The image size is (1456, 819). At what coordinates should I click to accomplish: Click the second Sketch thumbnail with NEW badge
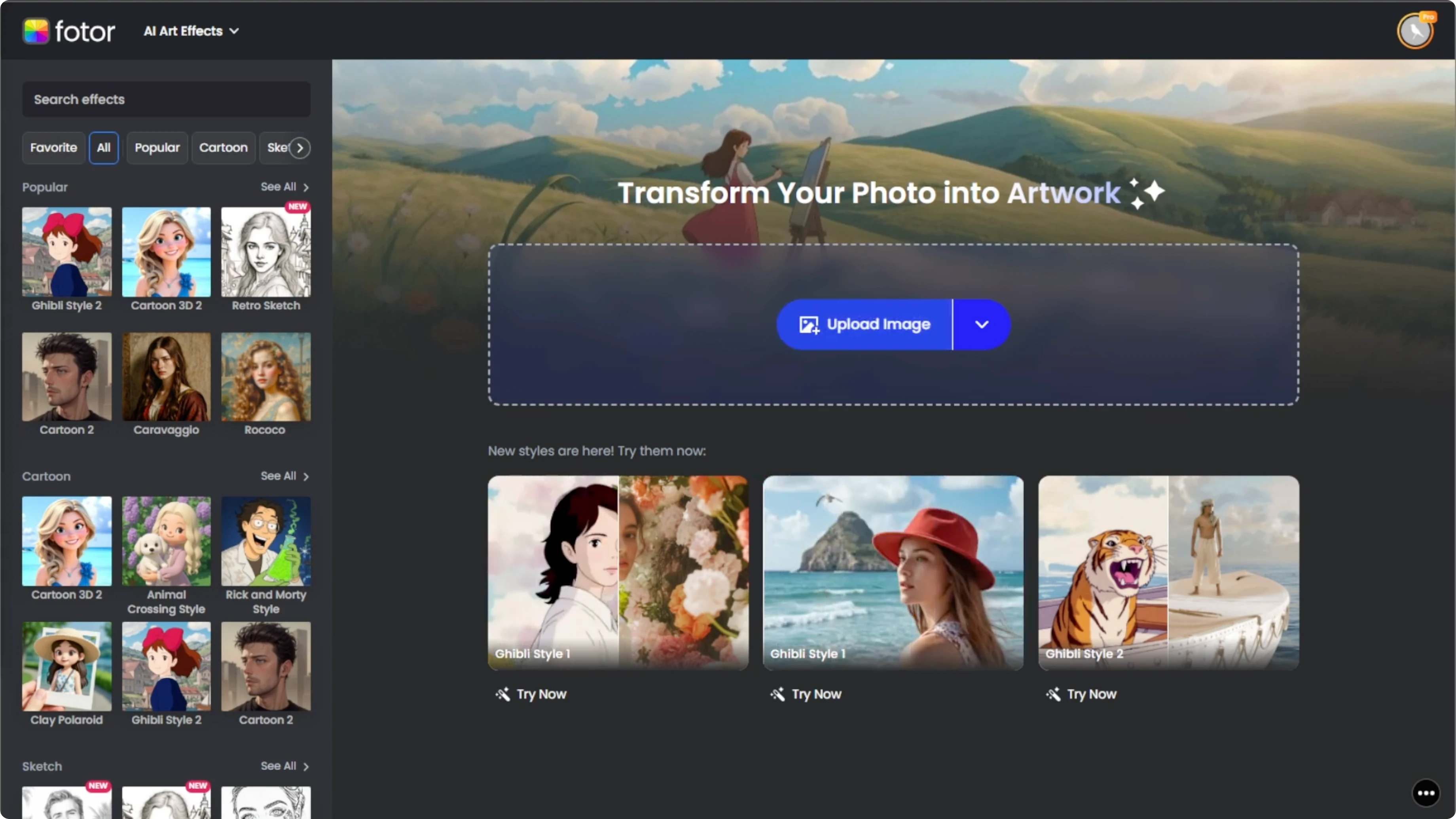pos(166,803)
